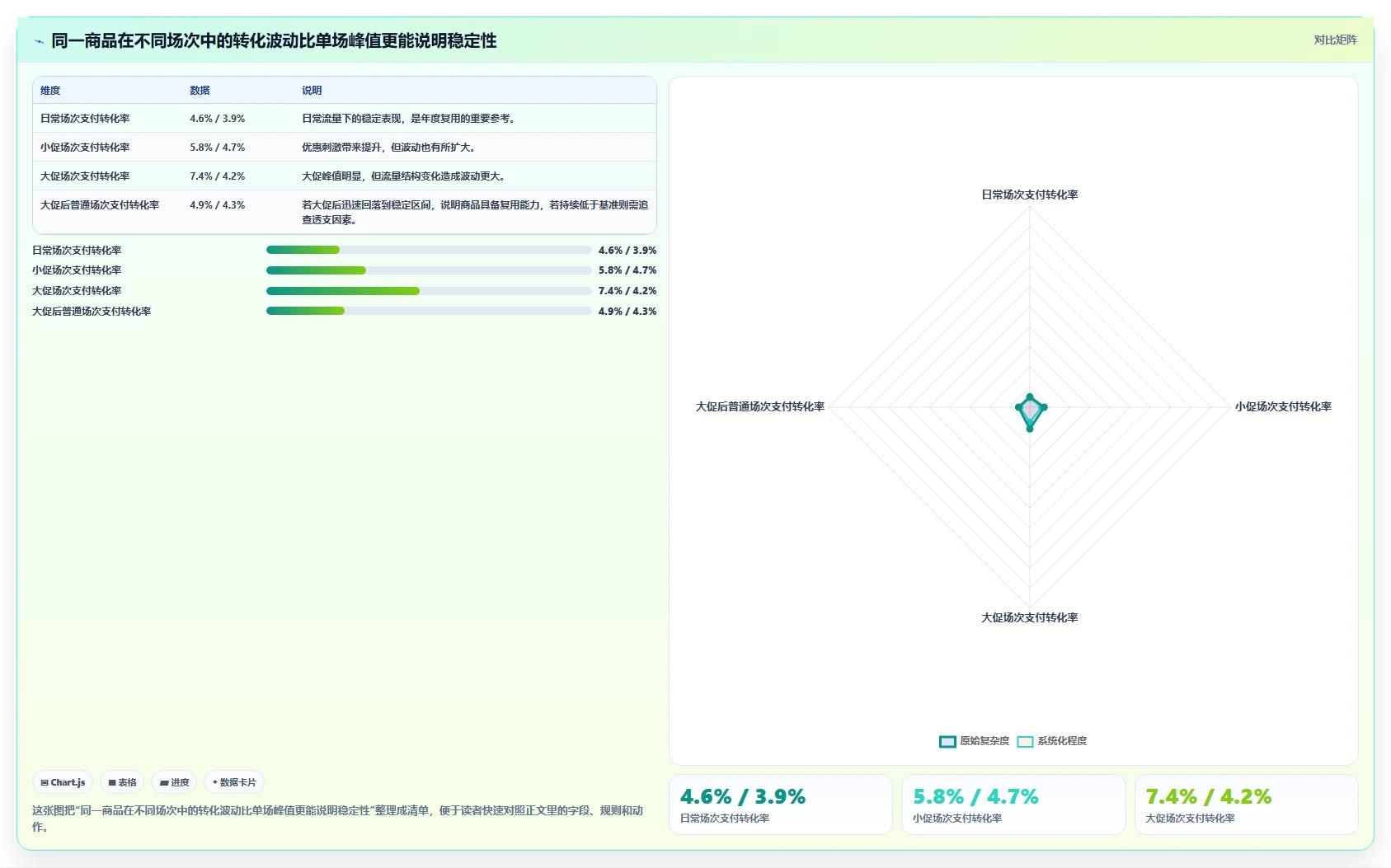Toggle the 系统化程度 legend entry on the radar chart
1391x868 pixels.
click(x=1052, y=741)
